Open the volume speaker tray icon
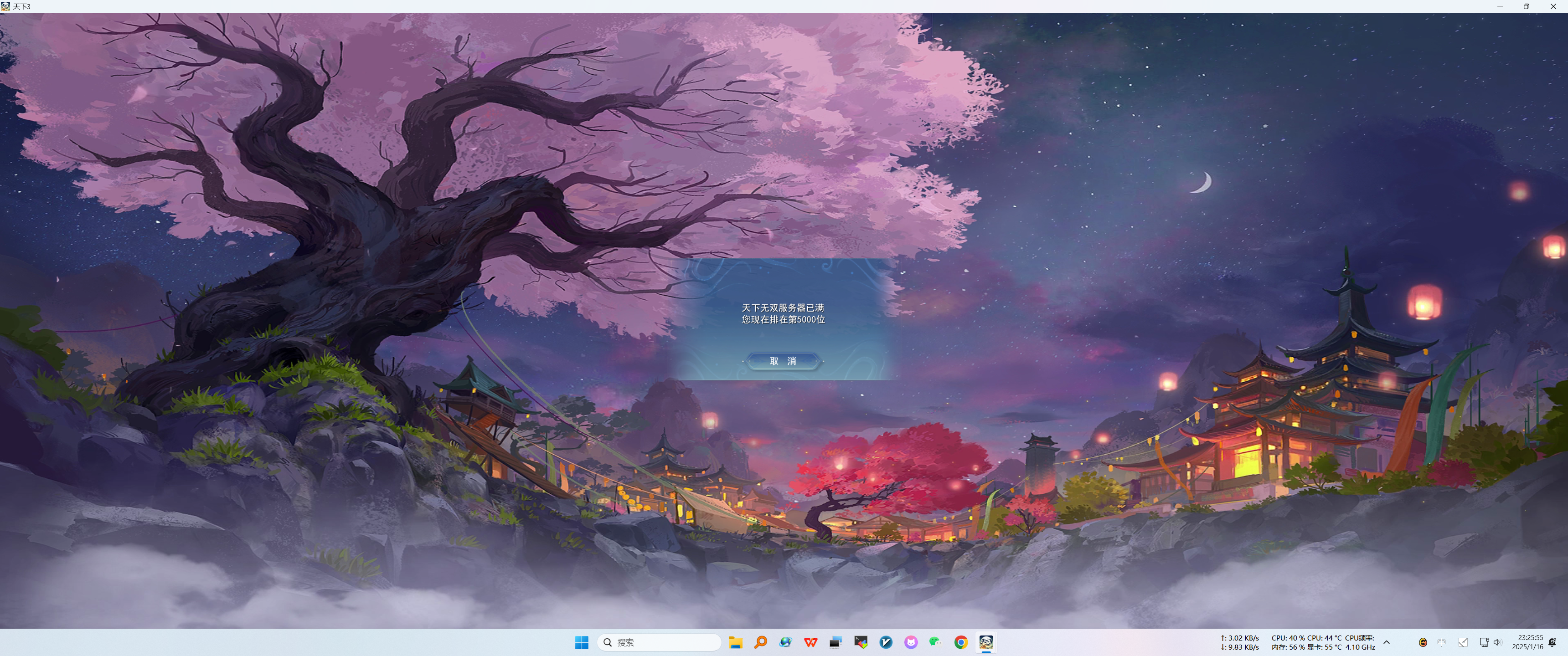 click(1497, 642)
